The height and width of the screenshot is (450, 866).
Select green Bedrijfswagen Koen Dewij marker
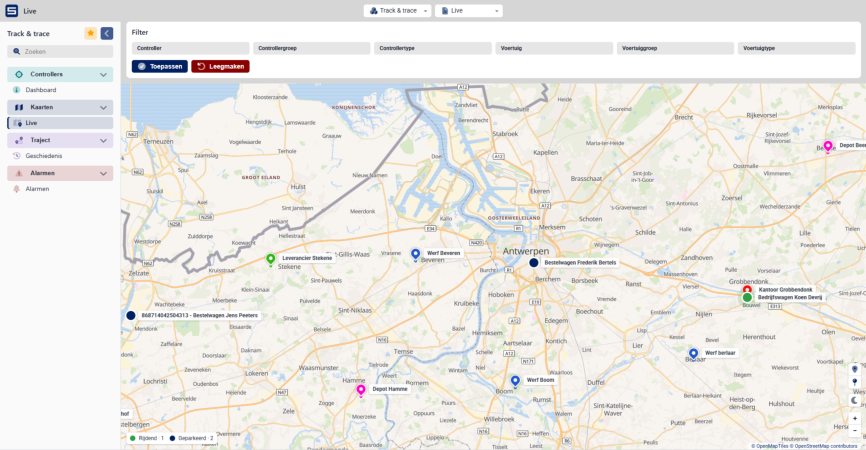pyautogui.click(x=747, y=298)
